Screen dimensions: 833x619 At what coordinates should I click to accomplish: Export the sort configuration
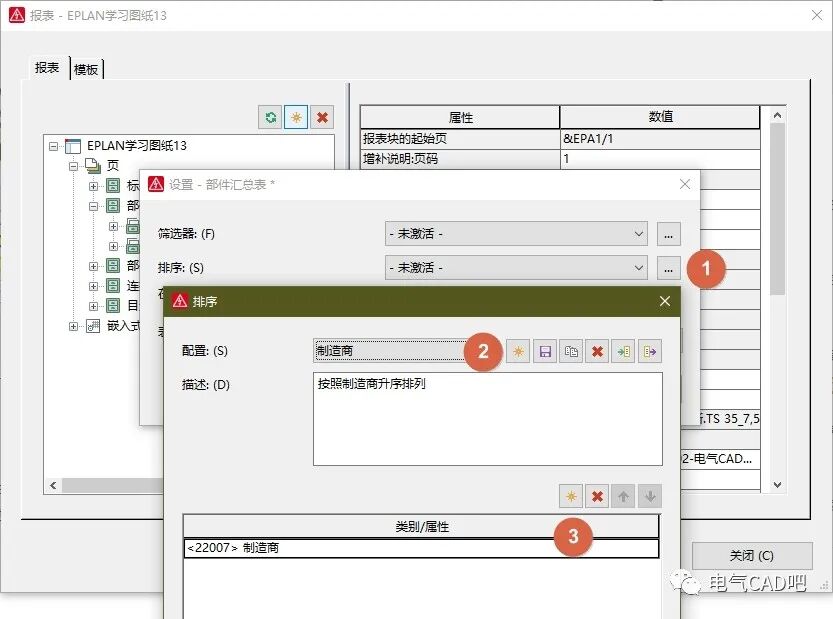click(648, 351)
